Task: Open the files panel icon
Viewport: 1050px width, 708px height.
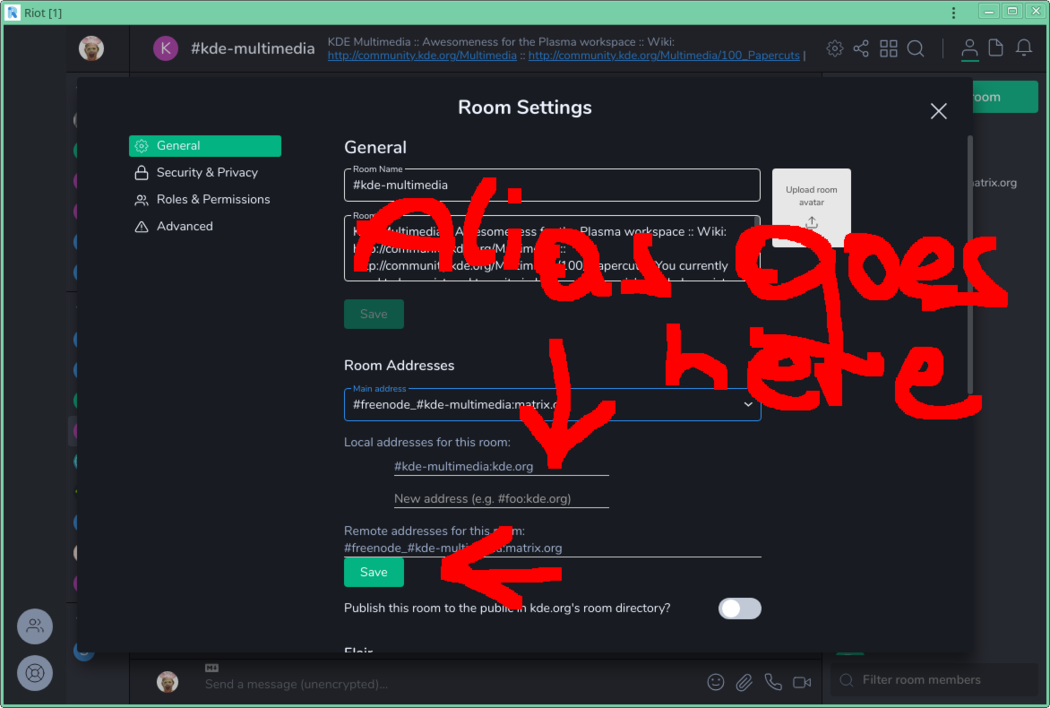Action: point(996,49)
